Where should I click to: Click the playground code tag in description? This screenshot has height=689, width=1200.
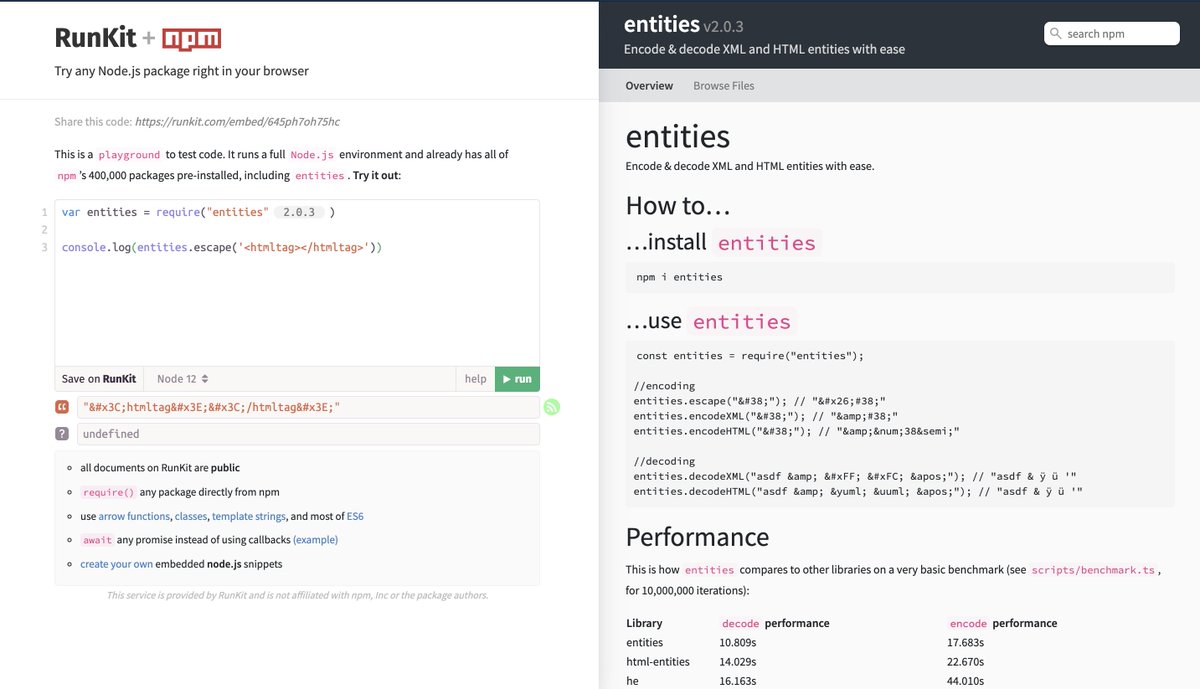(x=129, y=155)
